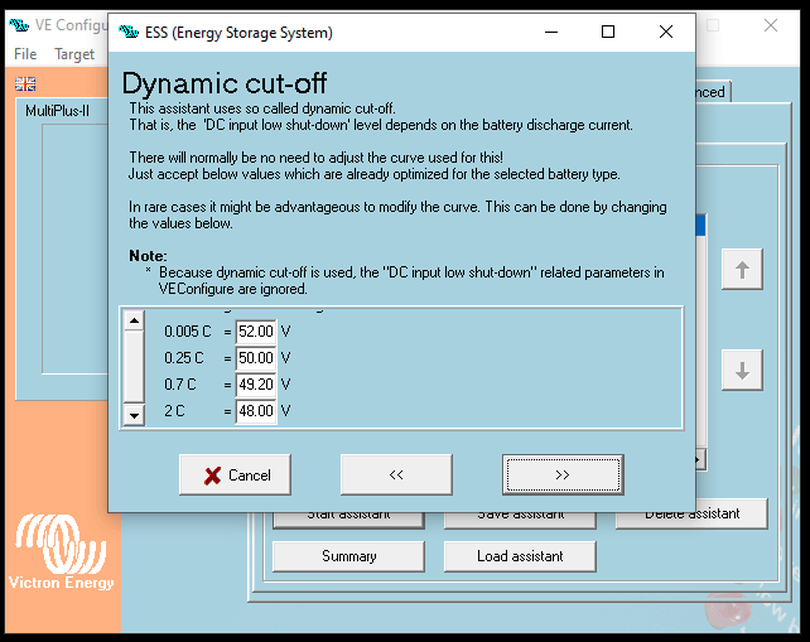Click the 'Note:' label text
Viewport: 810px width, 642px height.
coord(148,256)
